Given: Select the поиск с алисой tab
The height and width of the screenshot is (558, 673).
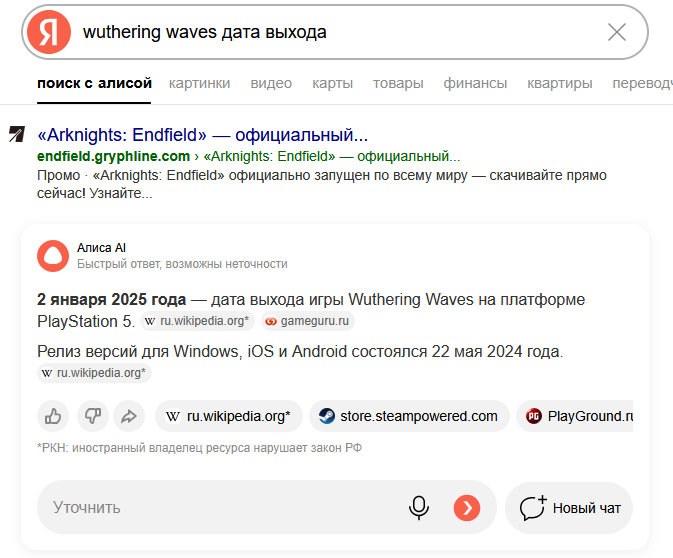Looking at the screenshot, I should pos(94,83).
